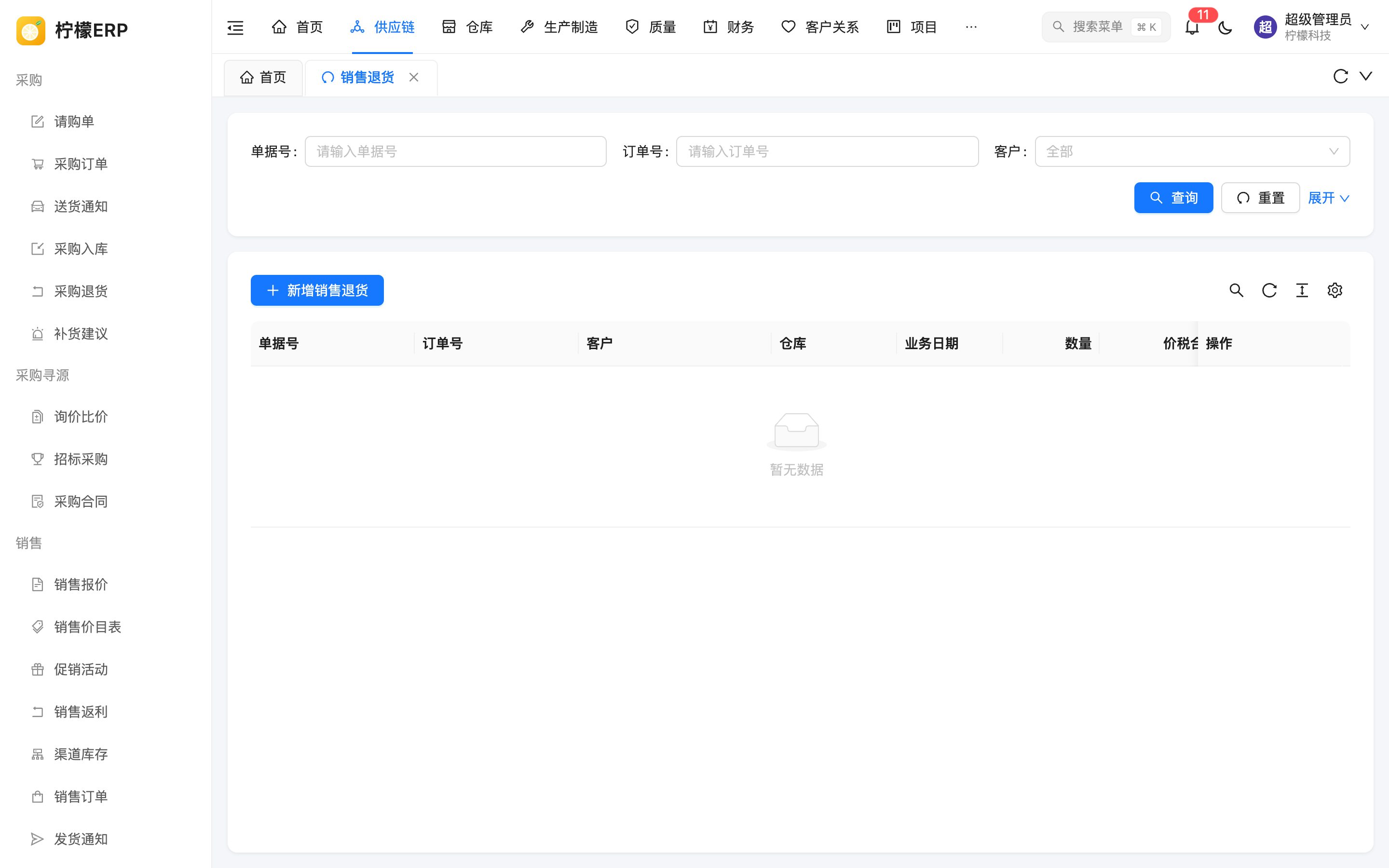Screen dimensions: 1389x868
Task: Open table column settings gear icon
Action: point(1335,290)
